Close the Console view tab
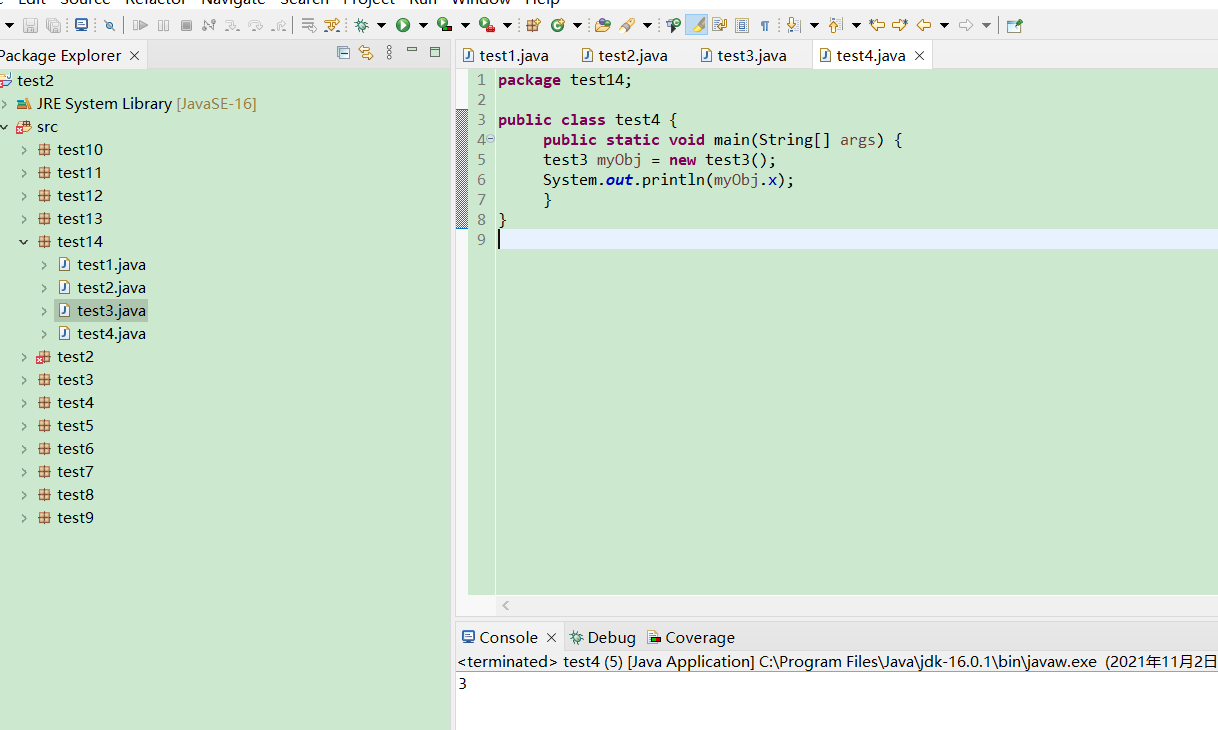Viewport: 1218px width, 730px height. (551, 638)
